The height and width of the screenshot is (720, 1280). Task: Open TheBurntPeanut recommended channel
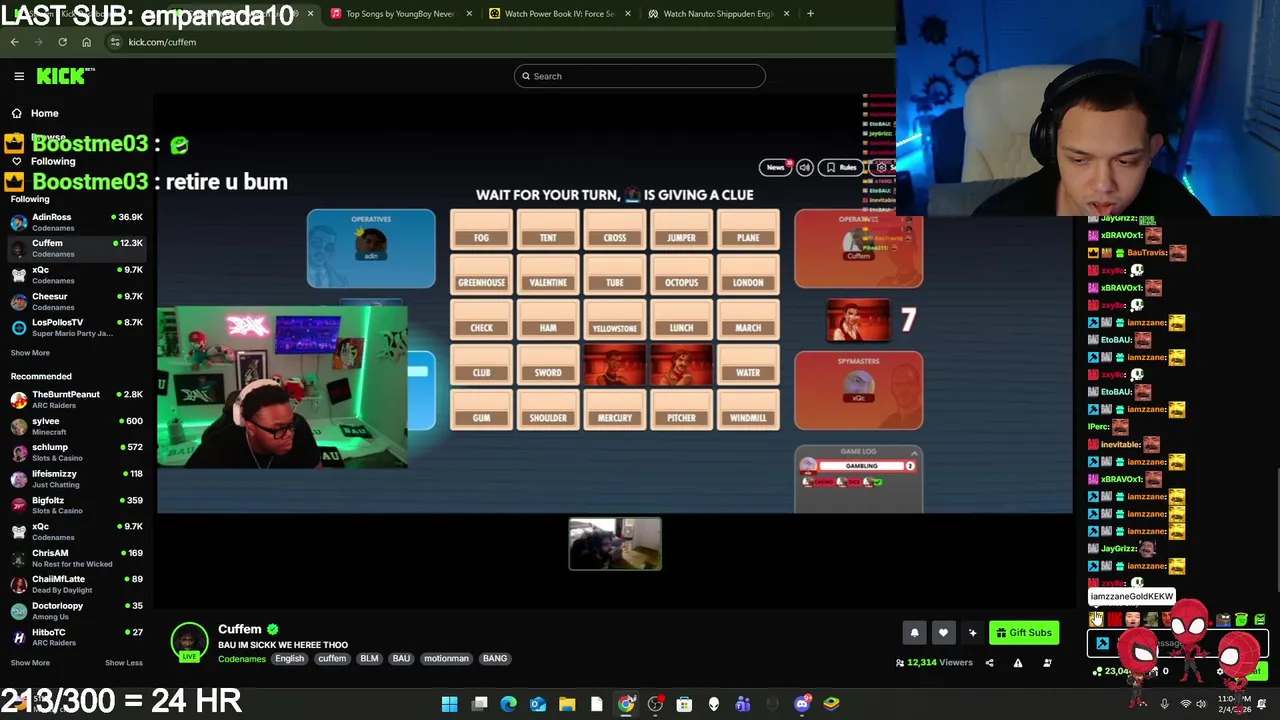77,399
